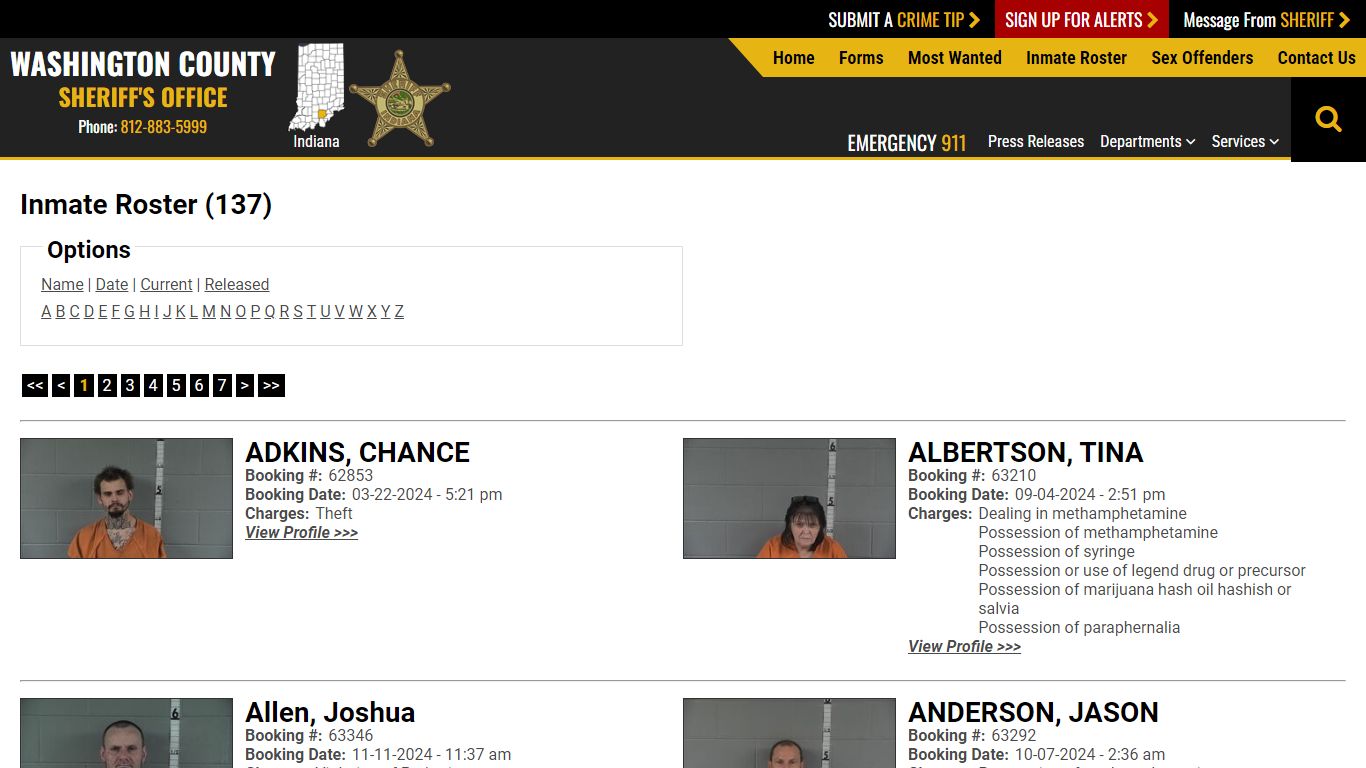Click the Indiana state map icon
This screenshot has width=1366, height=768.
[x=316, y=87]
